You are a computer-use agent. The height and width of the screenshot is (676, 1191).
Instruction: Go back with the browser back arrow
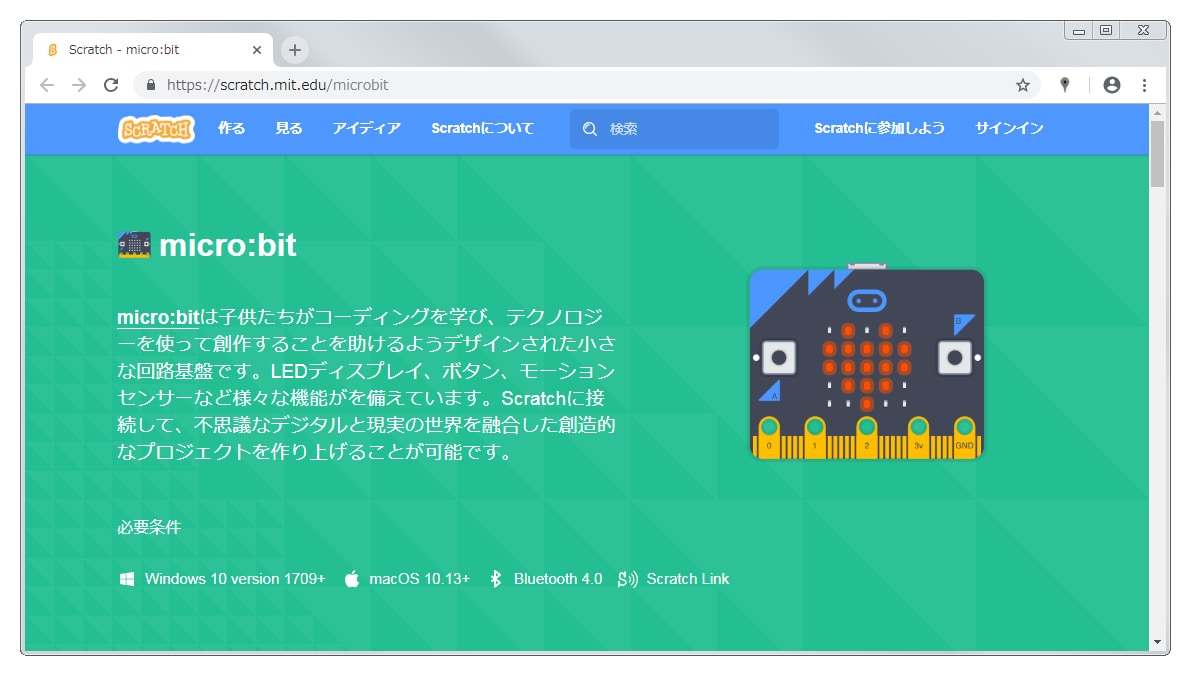pyautogui.click(x=47, y=85)
